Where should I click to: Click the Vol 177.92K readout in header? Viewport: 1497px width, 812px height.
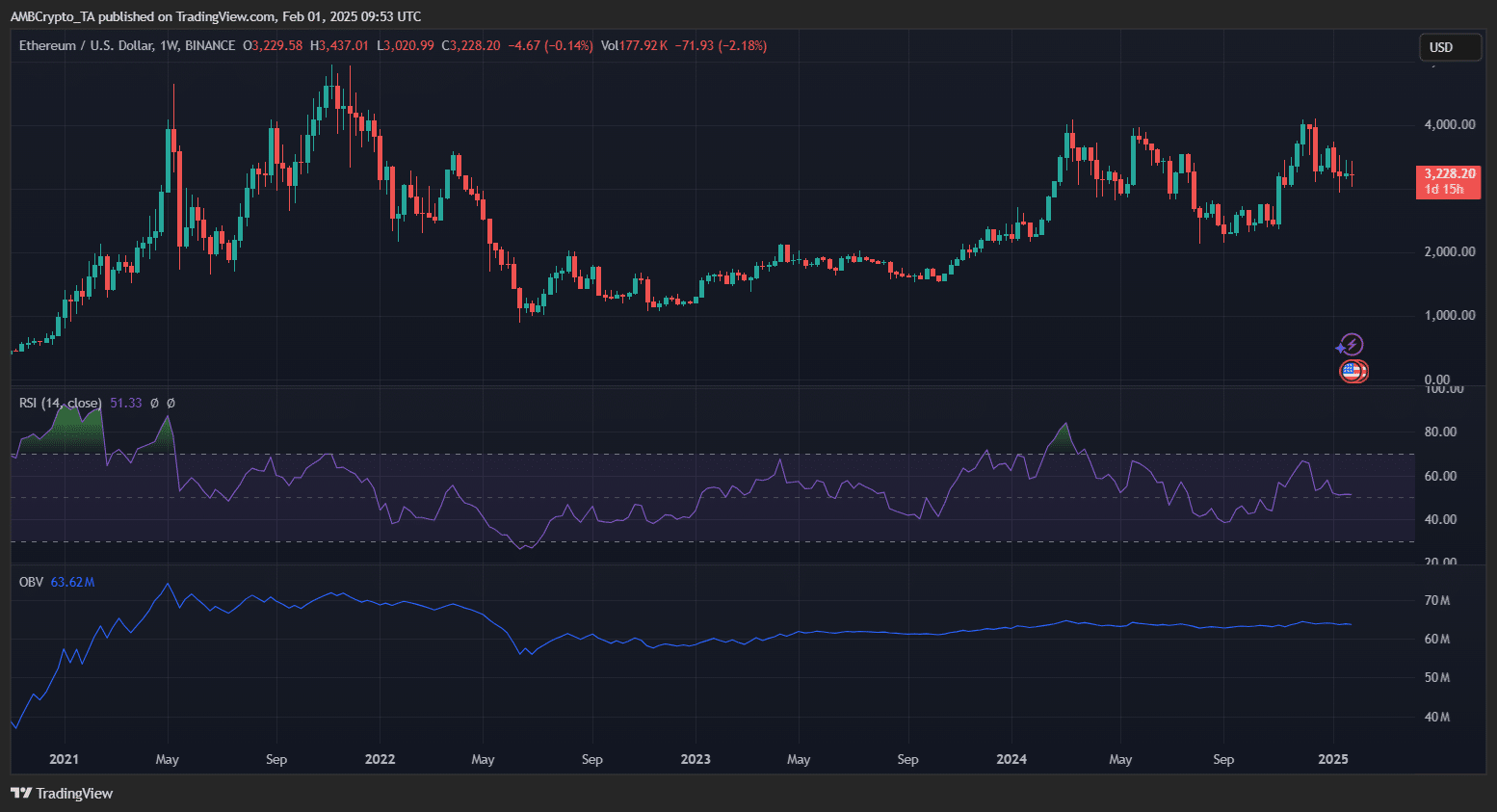[634, 45]
